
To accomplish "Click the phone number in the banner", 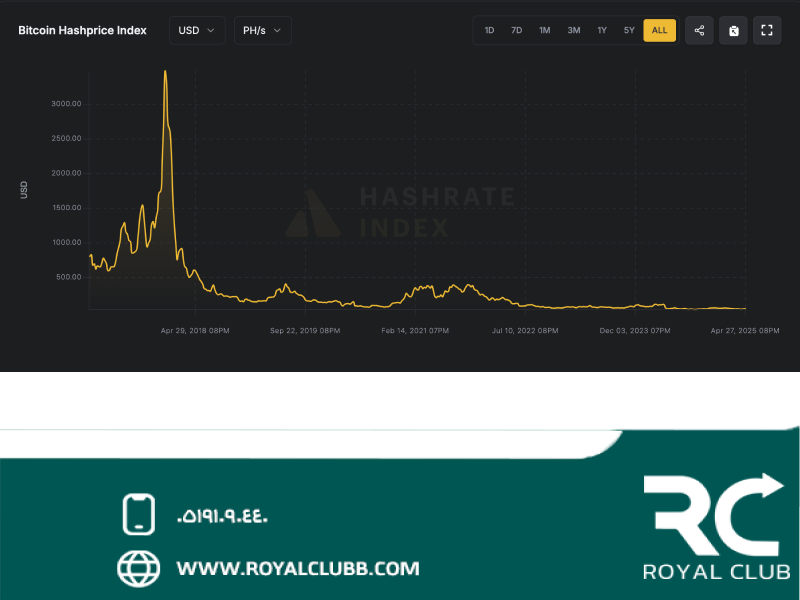I will tap(222, 516).
